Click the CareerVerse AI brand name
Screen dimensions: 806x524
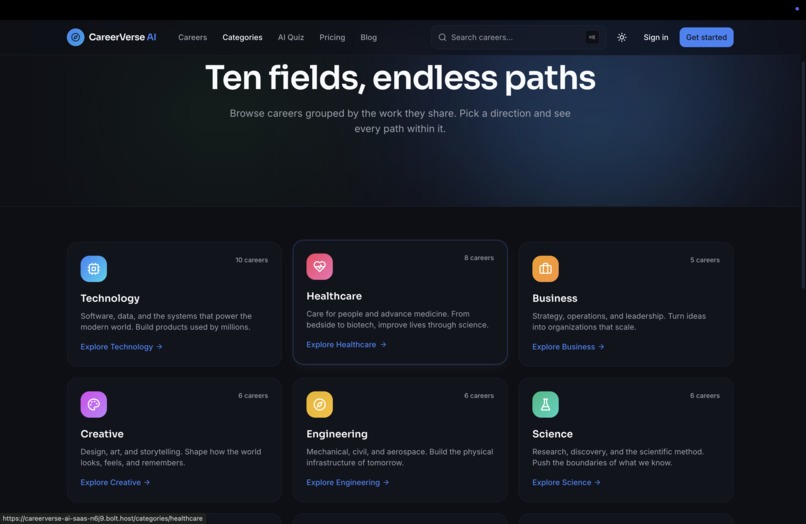[122, 37]
